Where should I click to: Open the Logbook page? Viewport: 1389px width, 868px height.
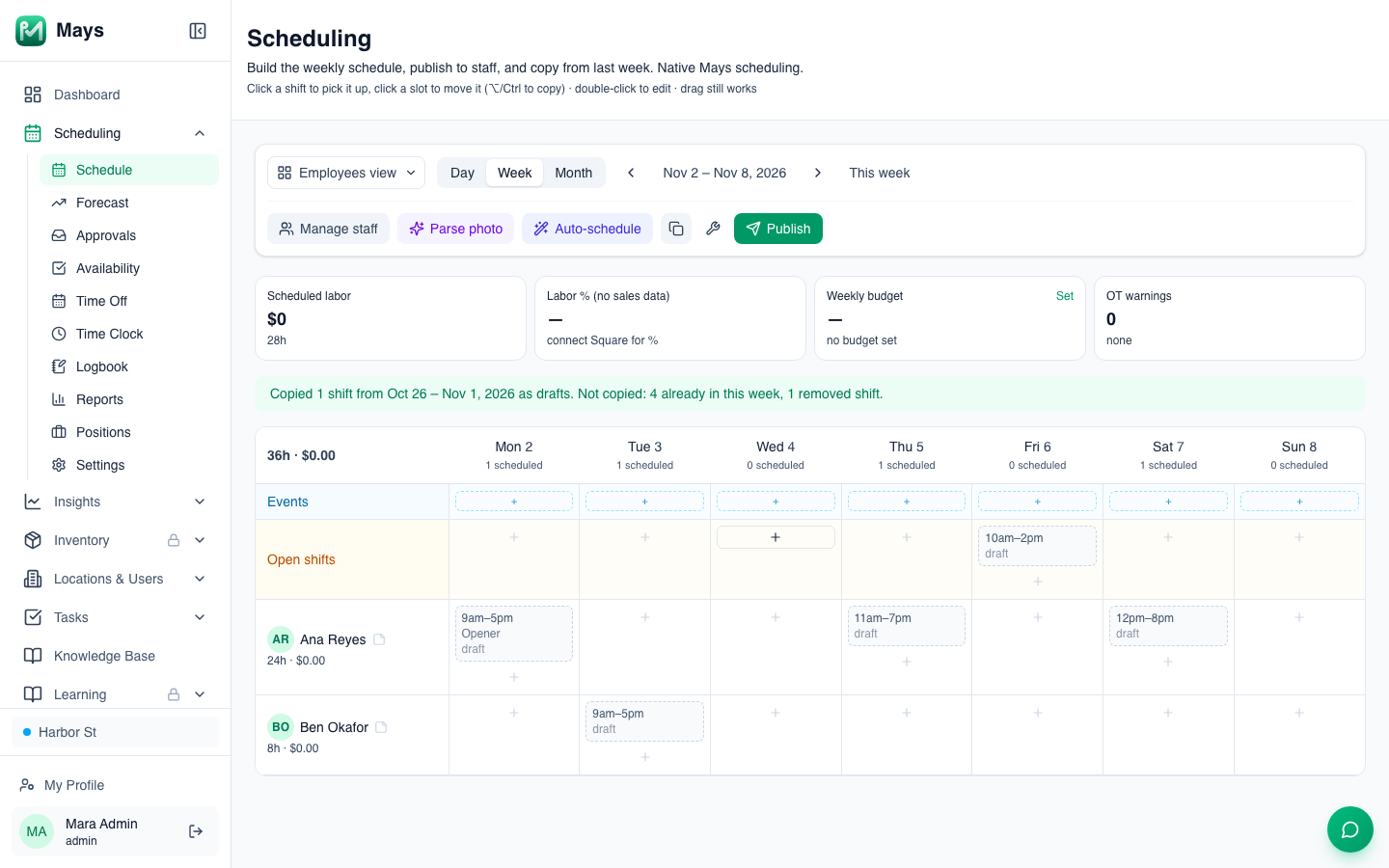pyautogui.click(x=129, y=366)
